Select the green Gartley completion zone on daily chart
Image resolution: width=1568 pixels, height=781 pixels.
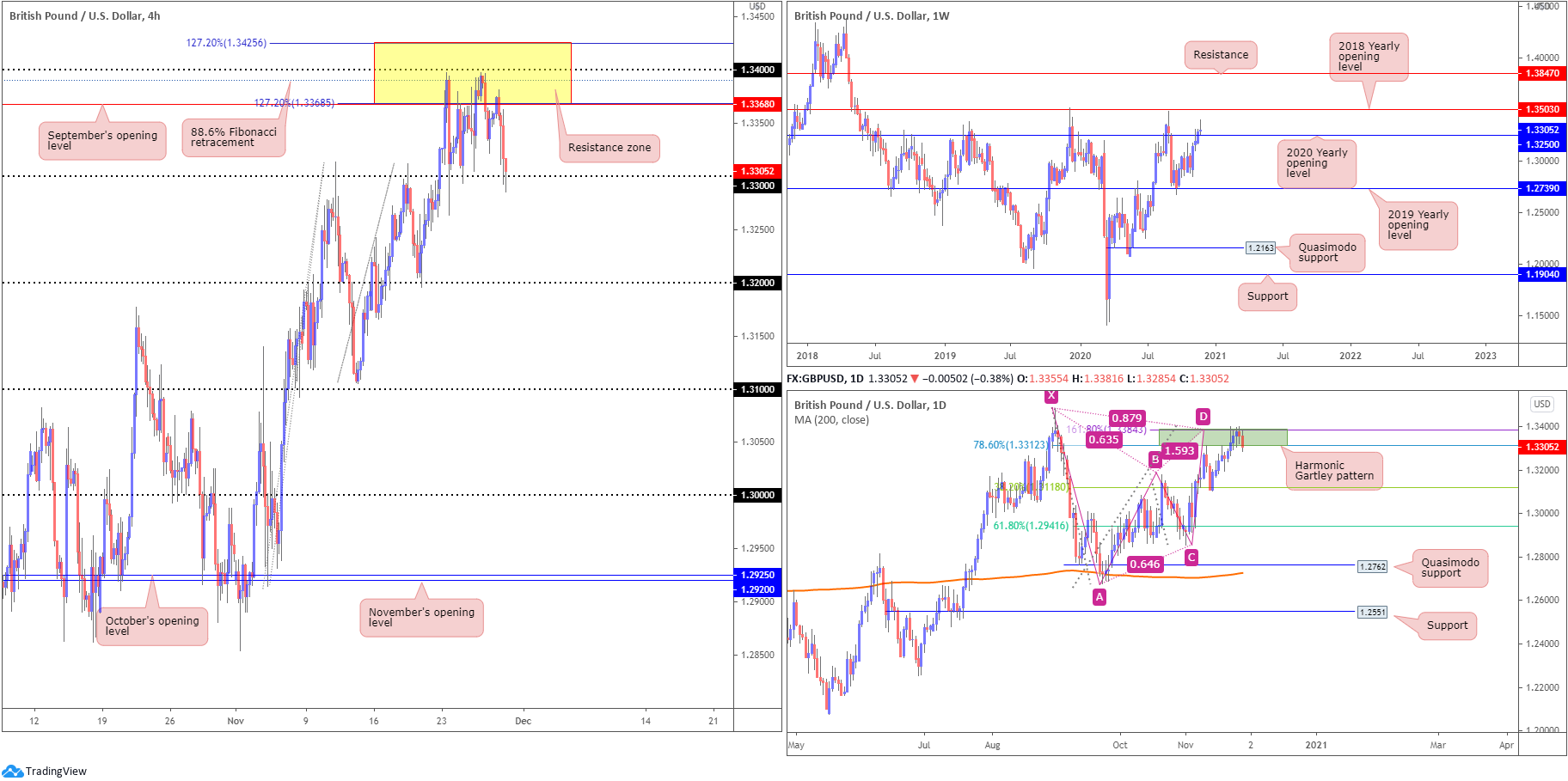pos(1222,437)
